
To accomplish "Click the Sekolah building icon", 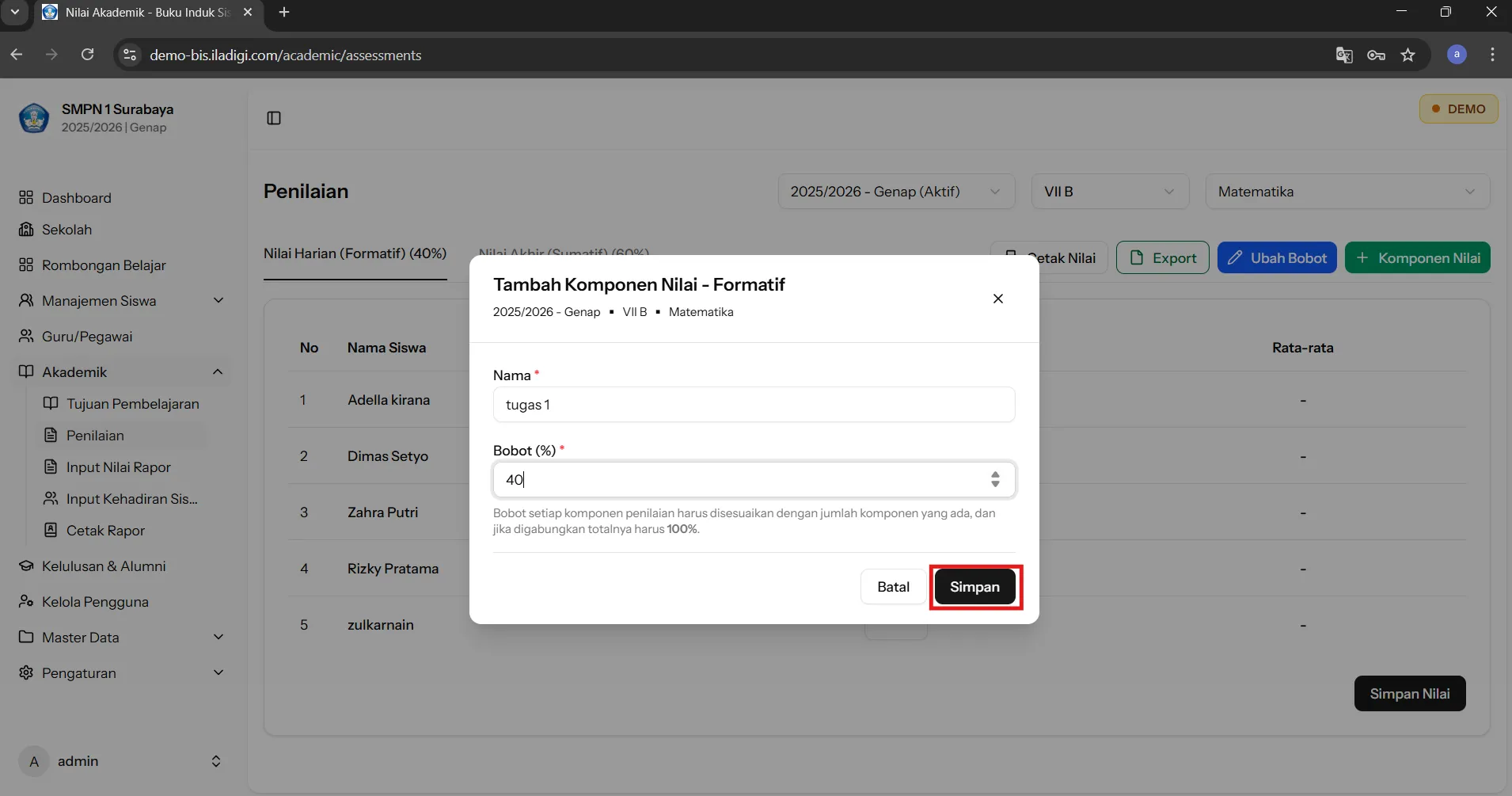I will (x=26, y=230).
